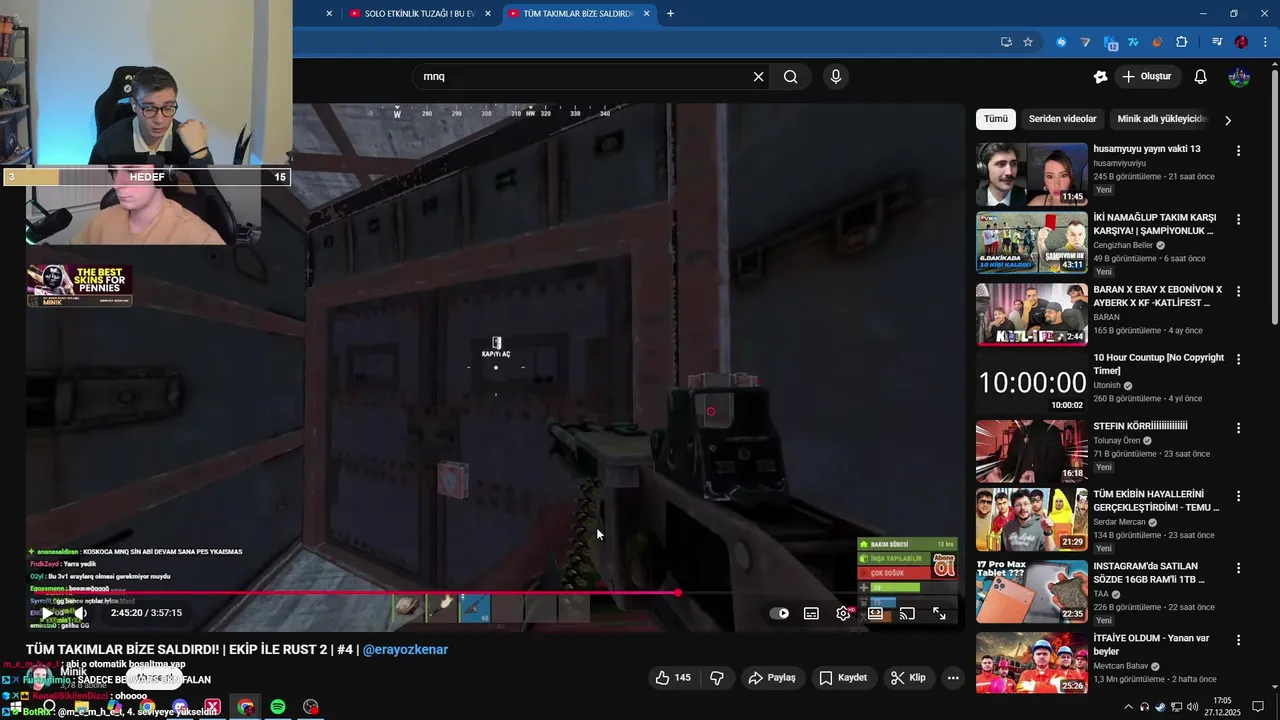Open options for BARAN X ERAY video

click(x=1239, y=291)
